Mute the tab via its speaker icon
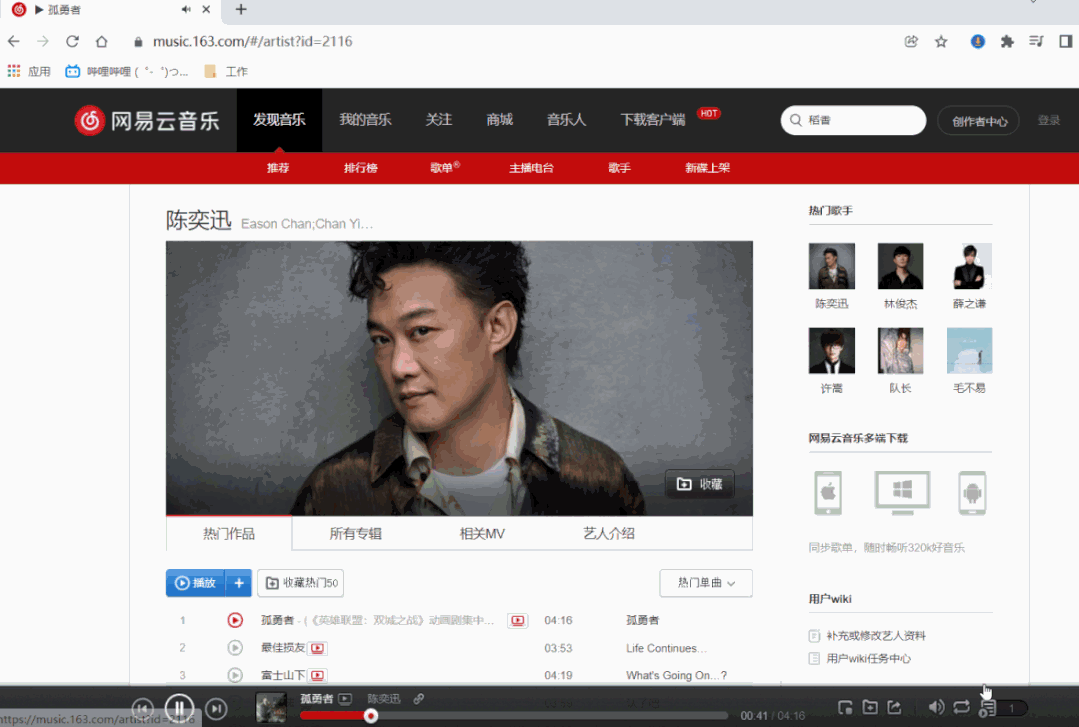1079x727 pixels. pos(186,10)
